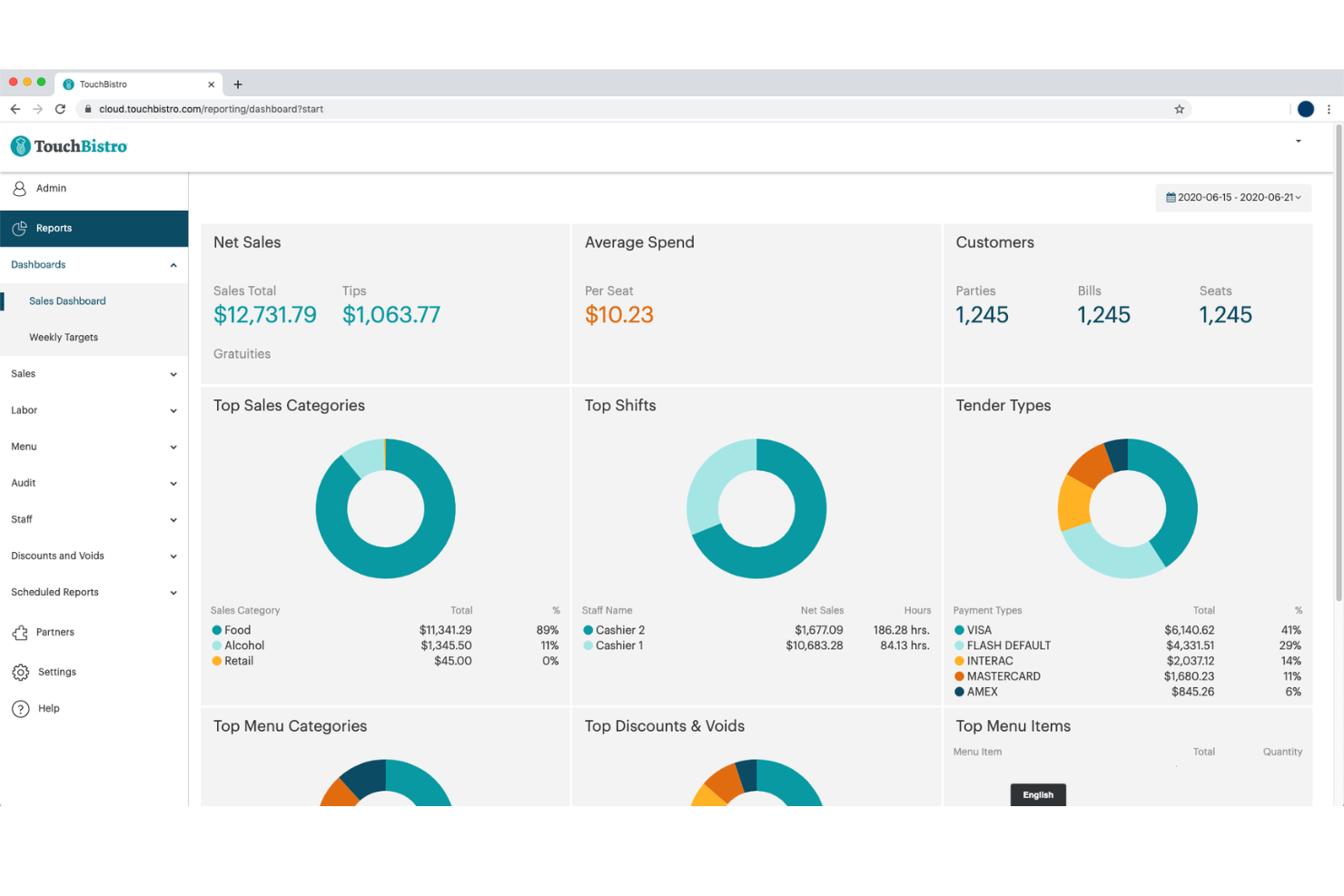This screenshot has width=1344, height=896.
Task: Click the calendar icon in the date selector
Action: click(1171, 197)
